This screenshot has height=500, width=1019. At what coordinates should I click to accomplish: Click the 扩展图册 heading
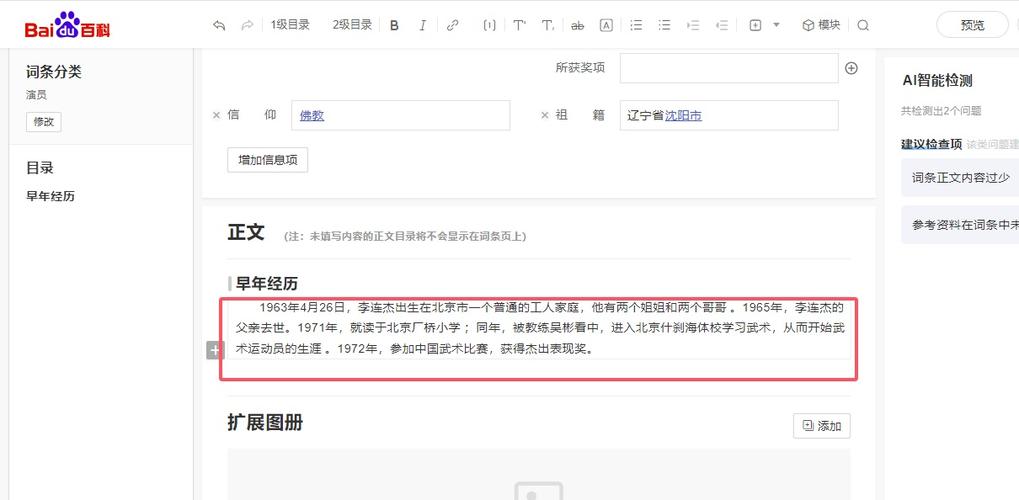(265, 423)
